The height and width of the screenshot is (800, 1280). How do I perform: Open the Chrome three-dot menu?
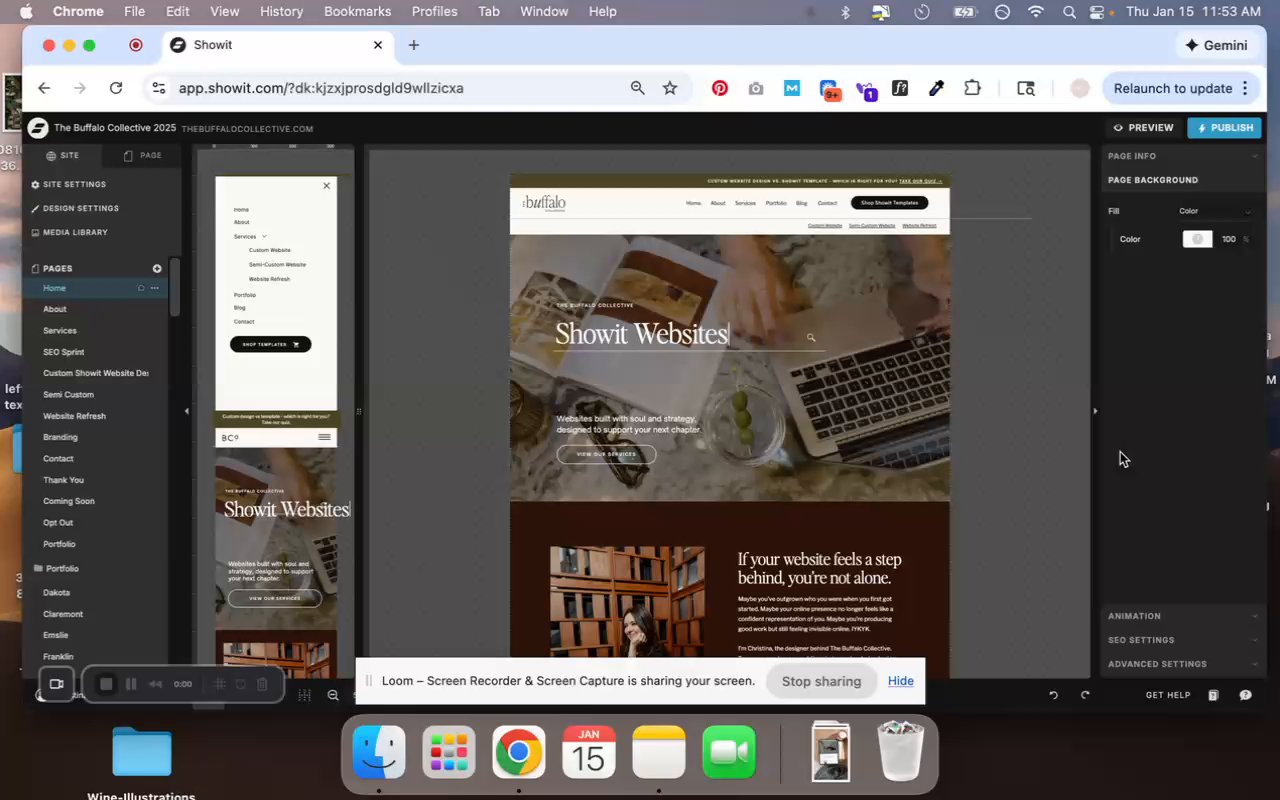pyautogui.click(x=1245, y=88)
